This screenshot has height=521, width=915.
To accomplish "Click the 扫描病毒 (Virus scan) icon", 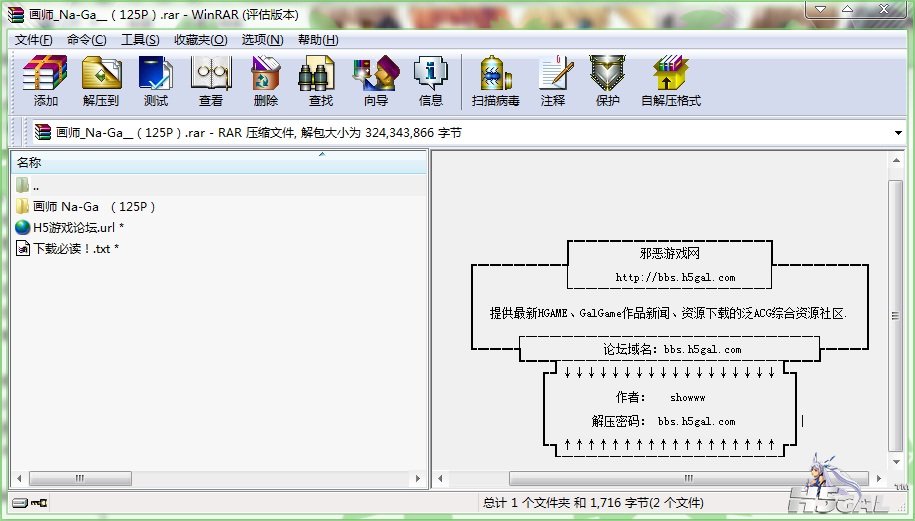I will (x=495, y=74).
